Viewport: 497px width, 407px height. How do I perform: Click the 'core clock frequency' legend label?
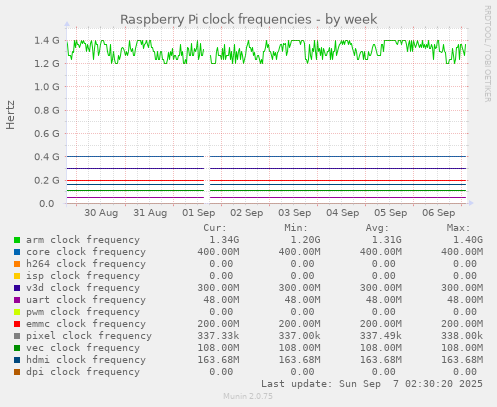[x=86, y=252]
